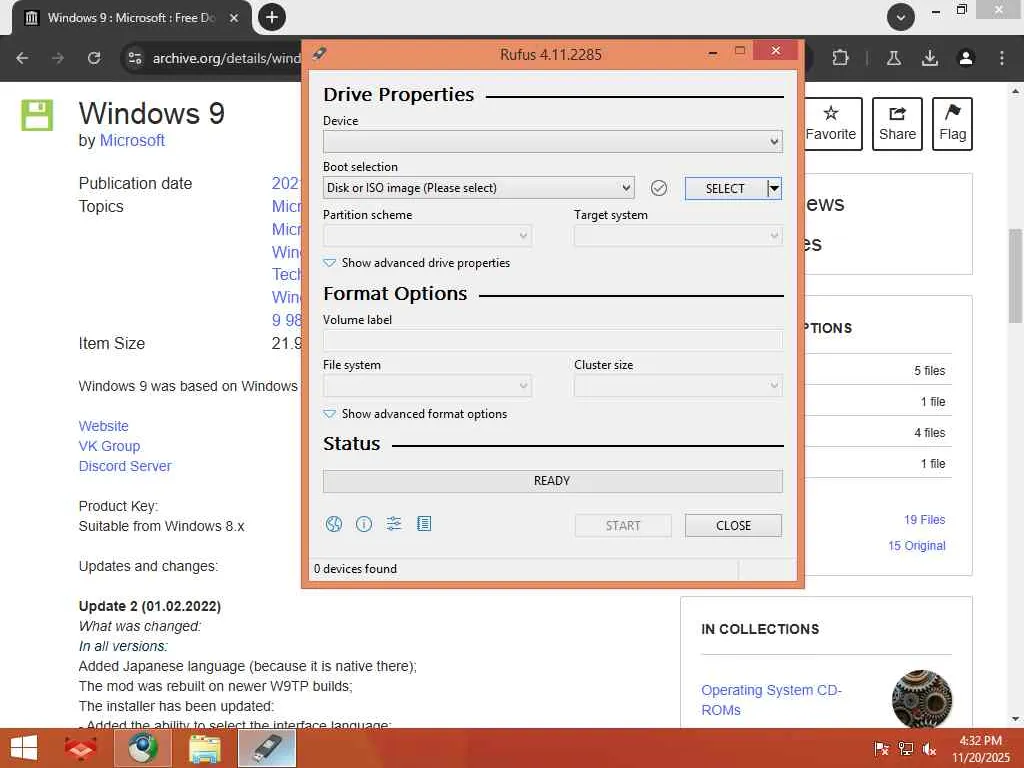This screenshot has height=768, width=1024.
Task: Click the green floppy disk software icon
Action: [x=37, y=115]
